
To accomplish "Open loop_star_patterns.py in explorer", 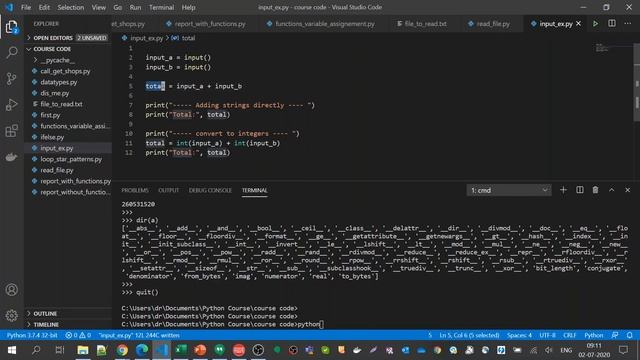I will click(71, 159).
